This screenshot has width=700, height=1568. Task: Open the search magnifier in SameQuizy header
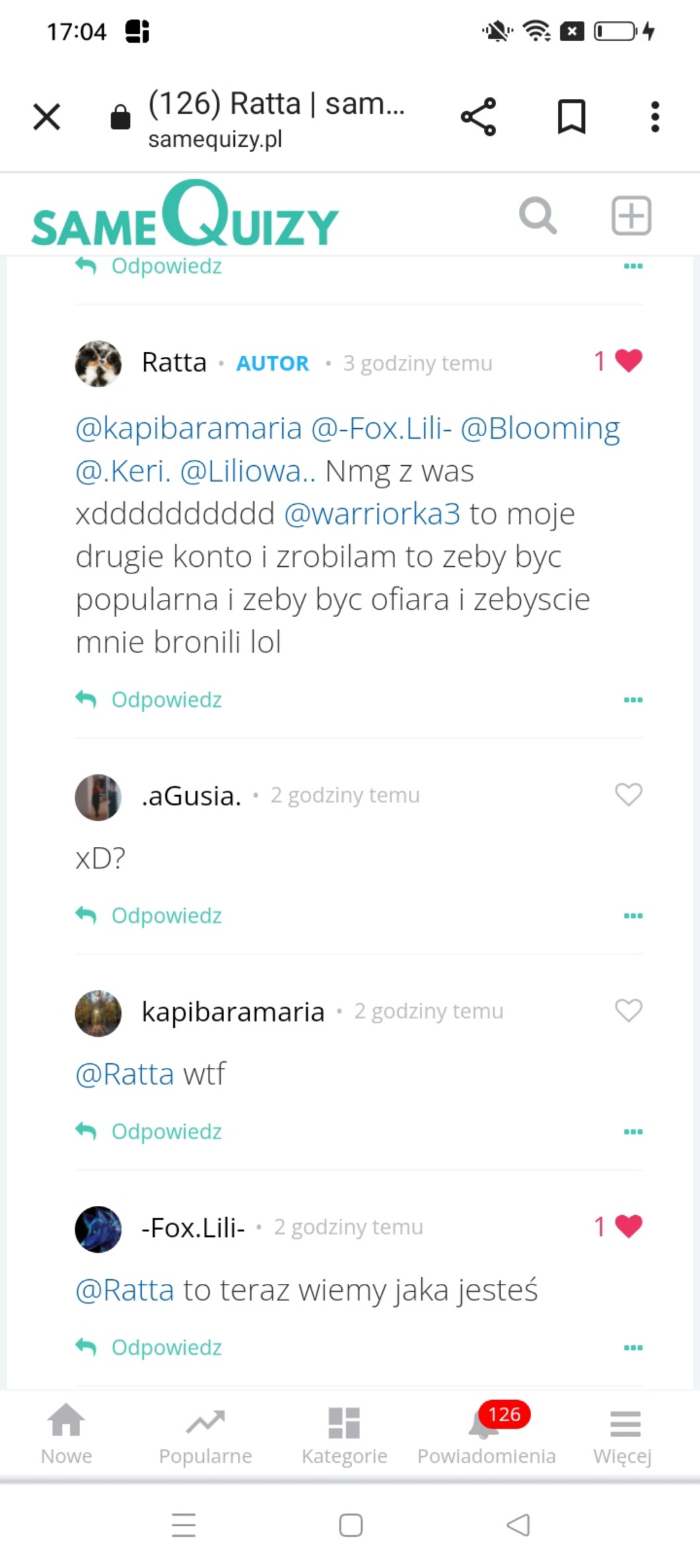tap(538, 215)
